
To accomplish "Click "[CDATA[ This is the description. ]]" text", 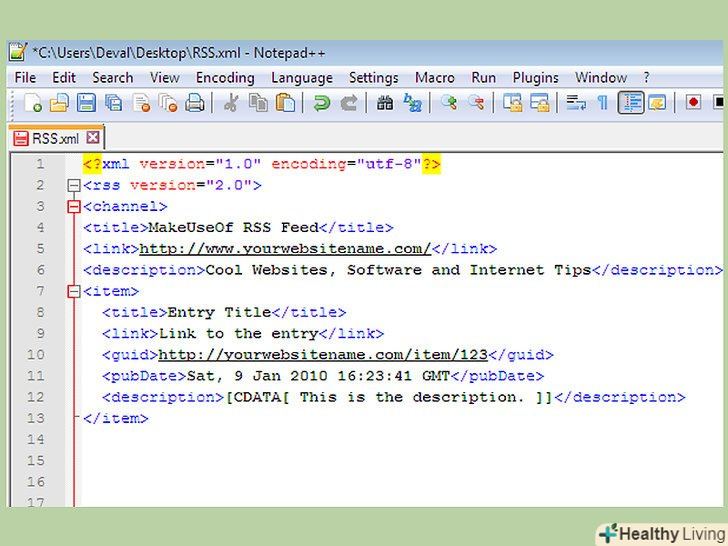I will coord(389,397).
